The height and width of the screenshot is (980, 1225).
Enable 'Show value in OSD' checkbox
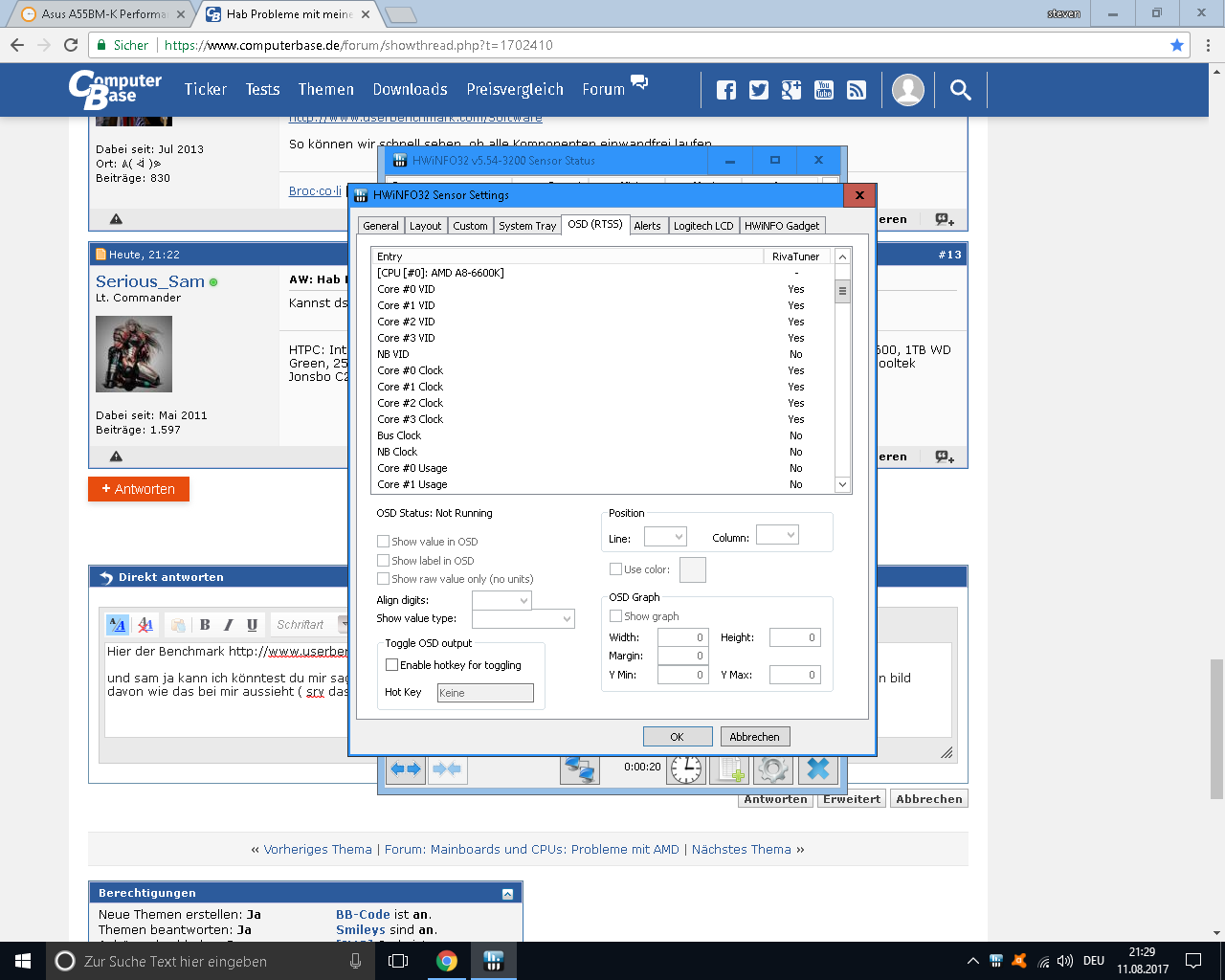(383, 542)
